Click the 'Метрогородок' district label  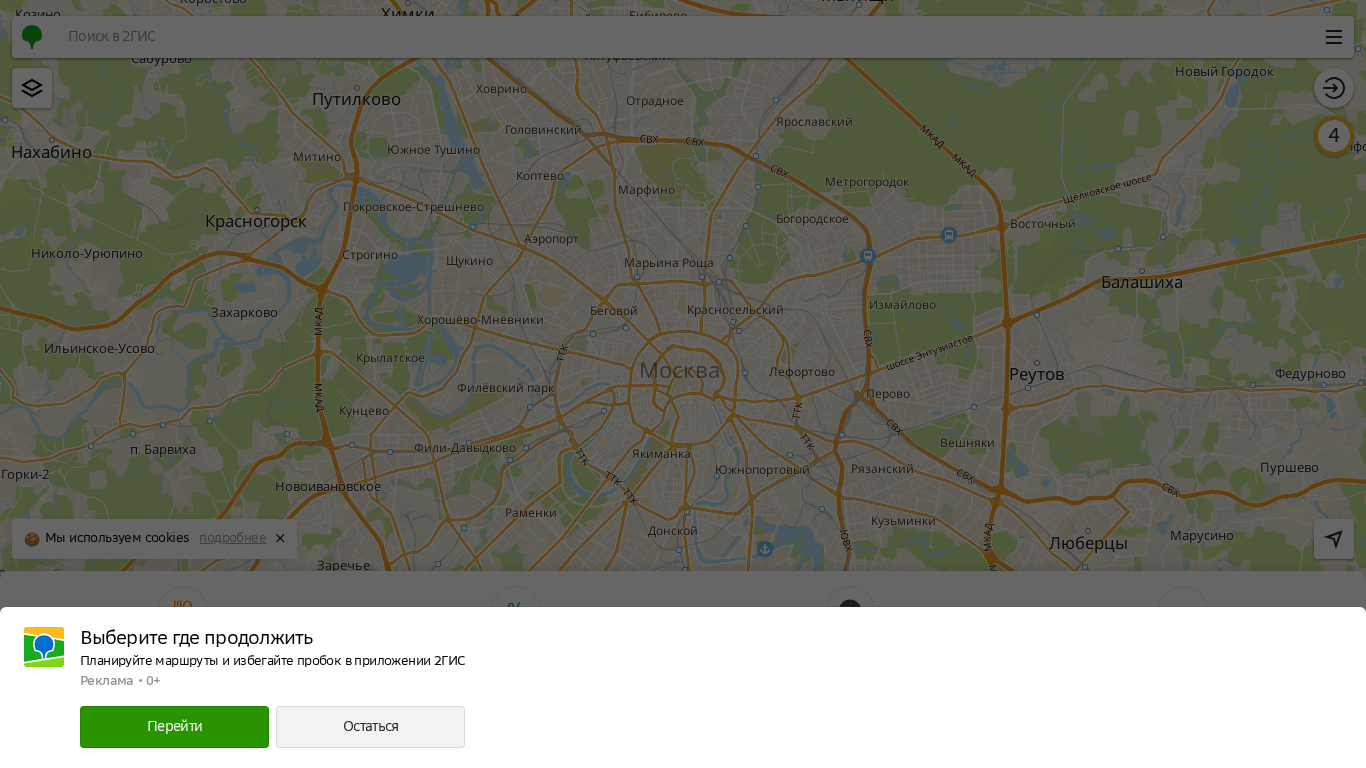click(867, 182)
